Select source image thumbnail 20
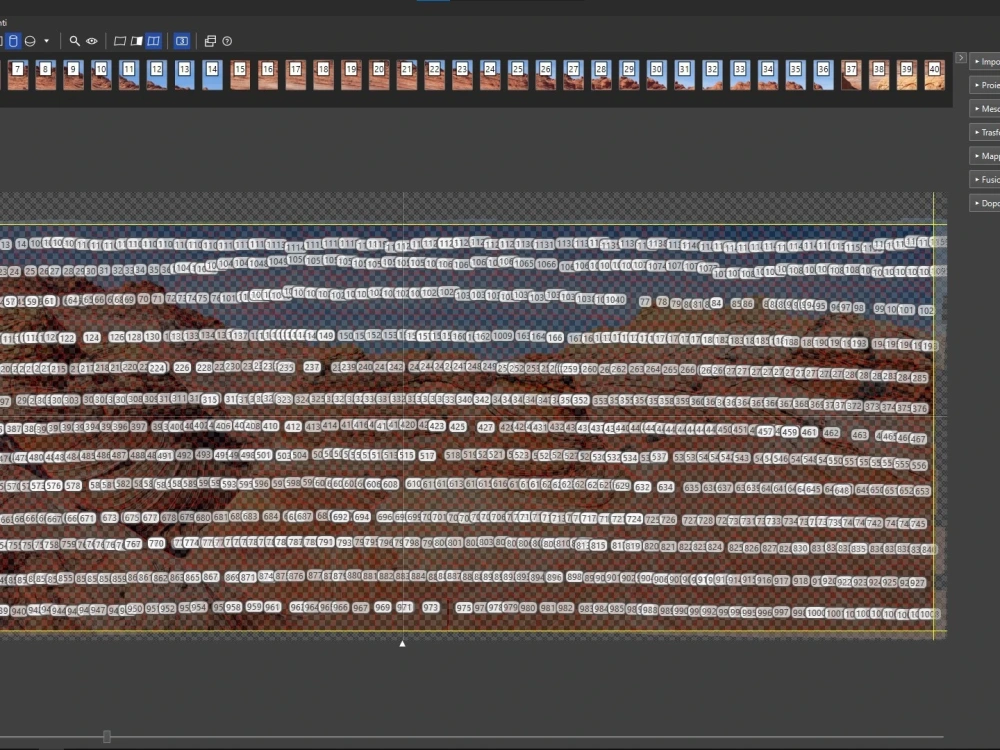 point(379,75)
